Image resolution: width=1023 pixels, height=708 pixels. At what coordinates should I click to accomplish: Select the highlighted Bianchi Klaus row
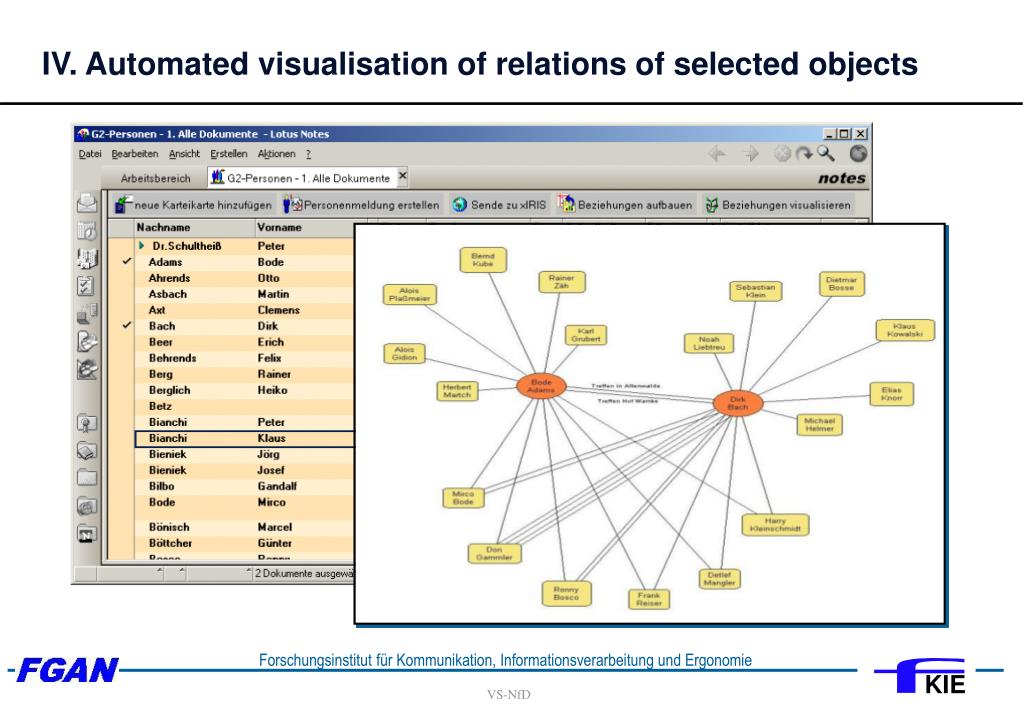click(244, 439)
